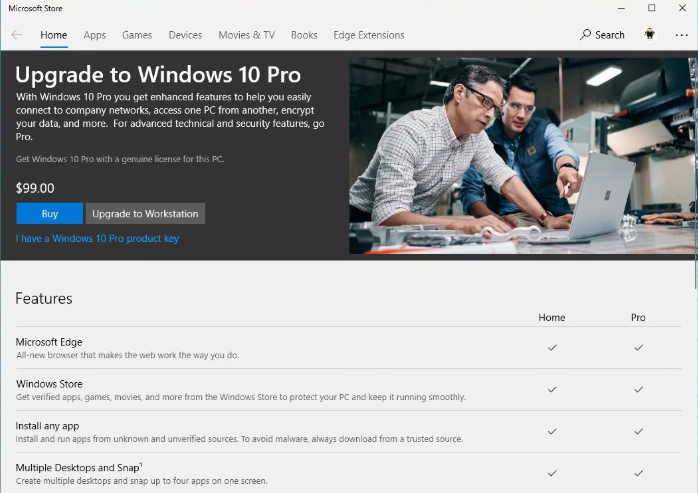
Task: Open the Edge Extensions tab
Action: 369,35
